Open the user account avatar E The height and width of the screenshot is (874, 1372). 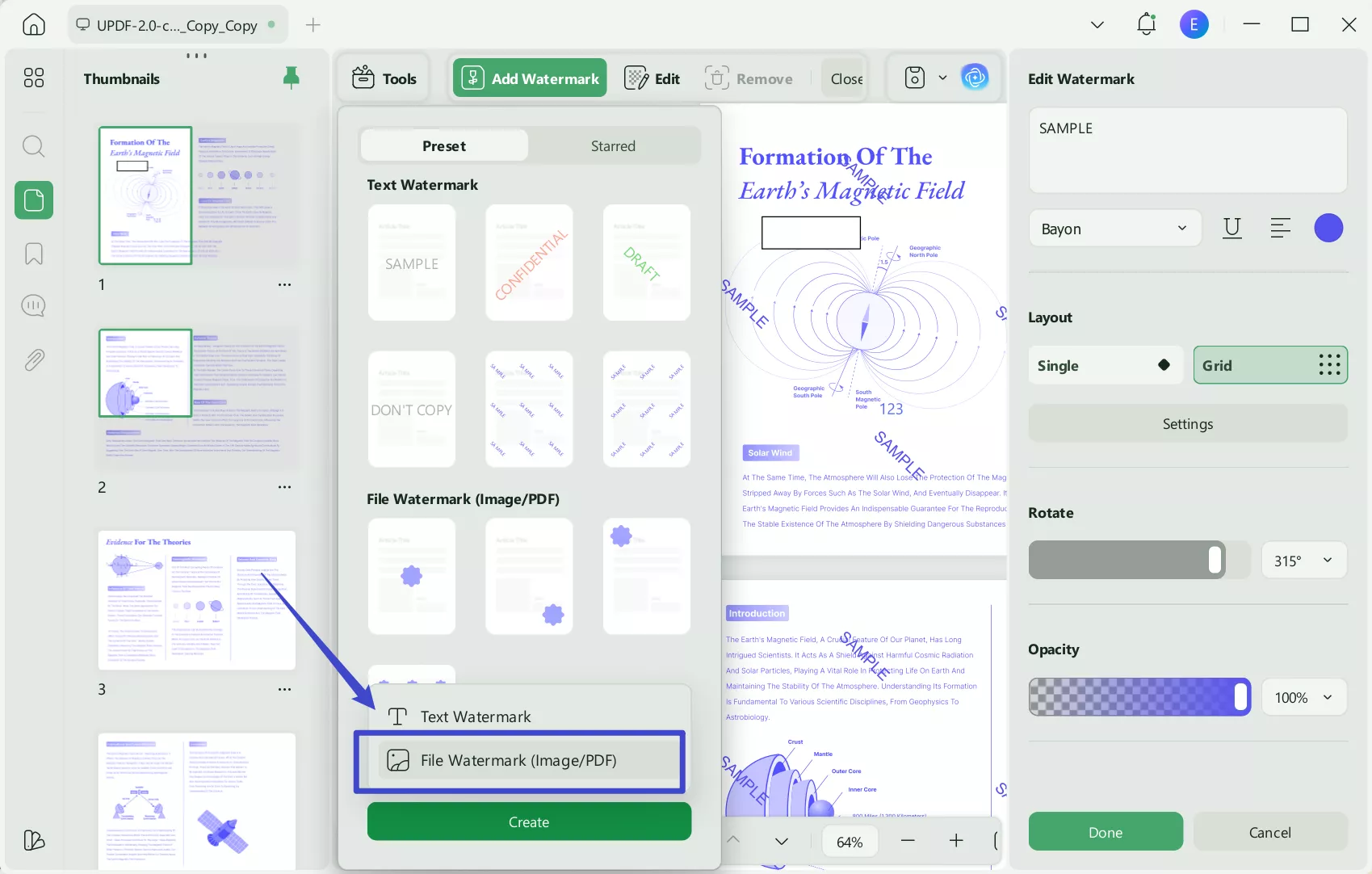pos(1194,24)
